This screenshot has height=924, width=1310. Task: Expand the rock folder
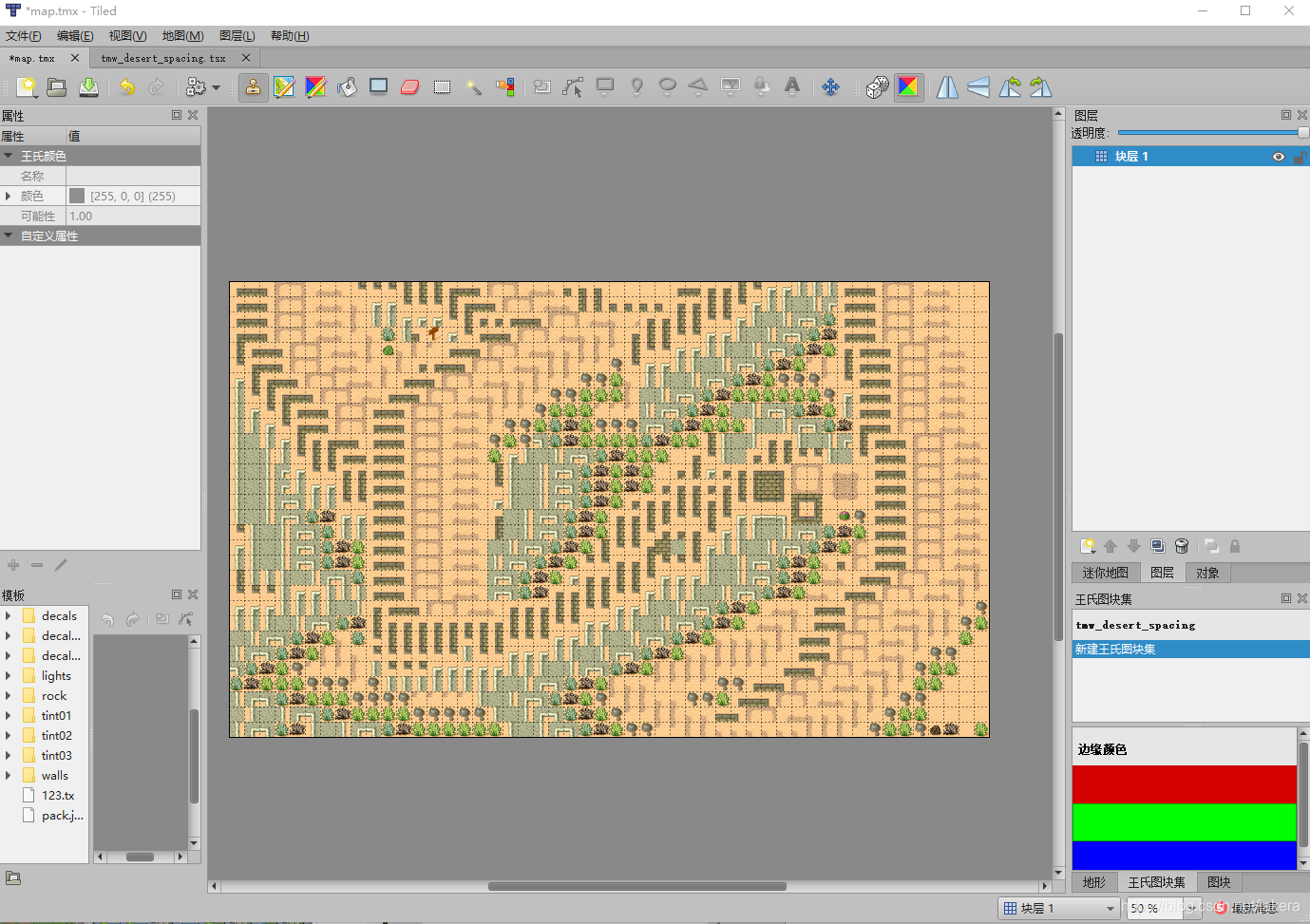(9, 695)
